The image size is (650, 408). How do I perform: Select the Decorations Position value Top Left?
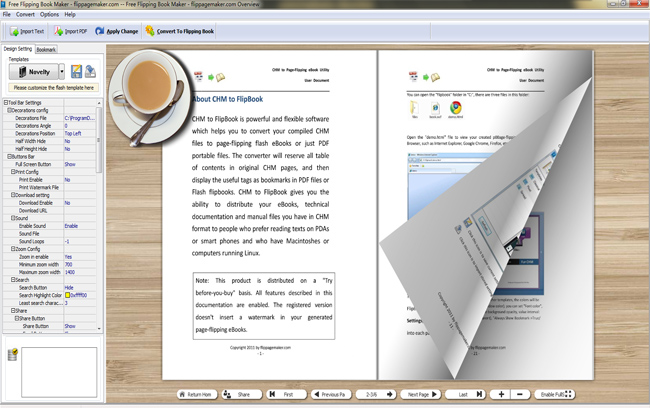80,134
